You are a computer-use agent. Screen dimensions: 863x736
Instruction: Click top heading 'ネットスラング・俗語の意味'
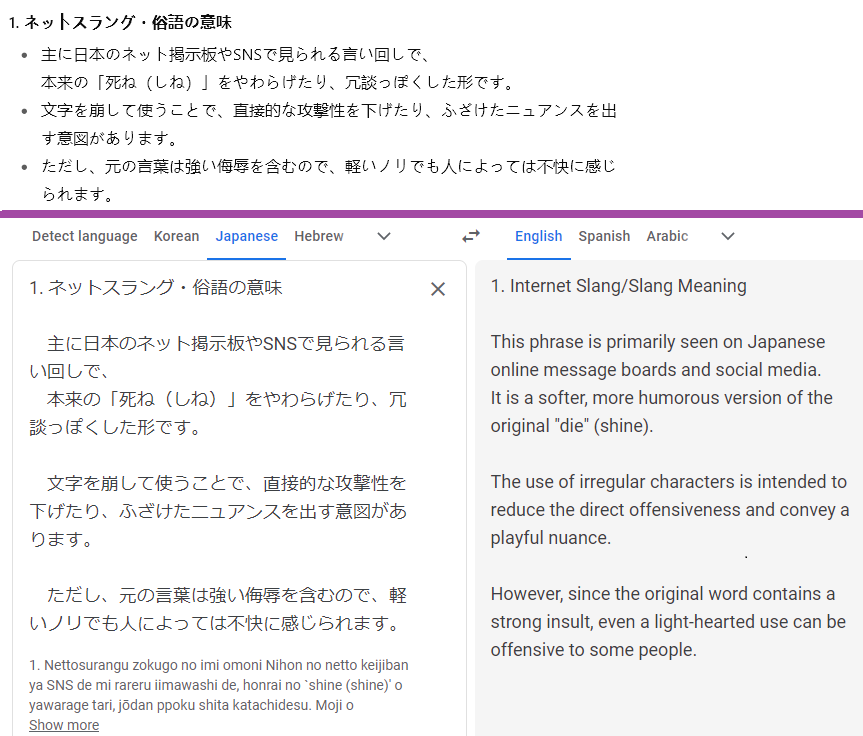coord(128,22)
